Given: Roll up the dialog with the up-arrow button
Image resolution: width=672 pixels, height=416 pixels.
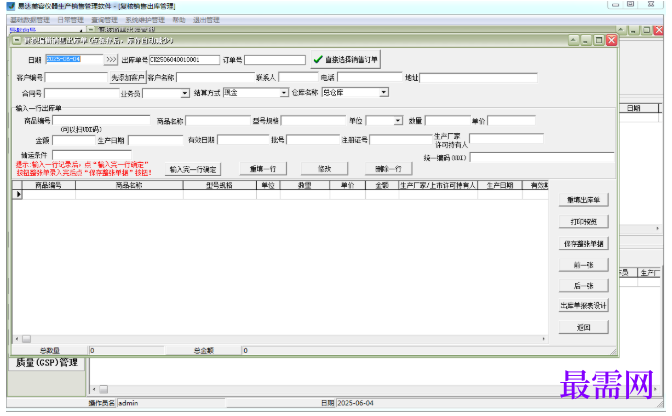Looking at the screenshot, I should 573,40.
